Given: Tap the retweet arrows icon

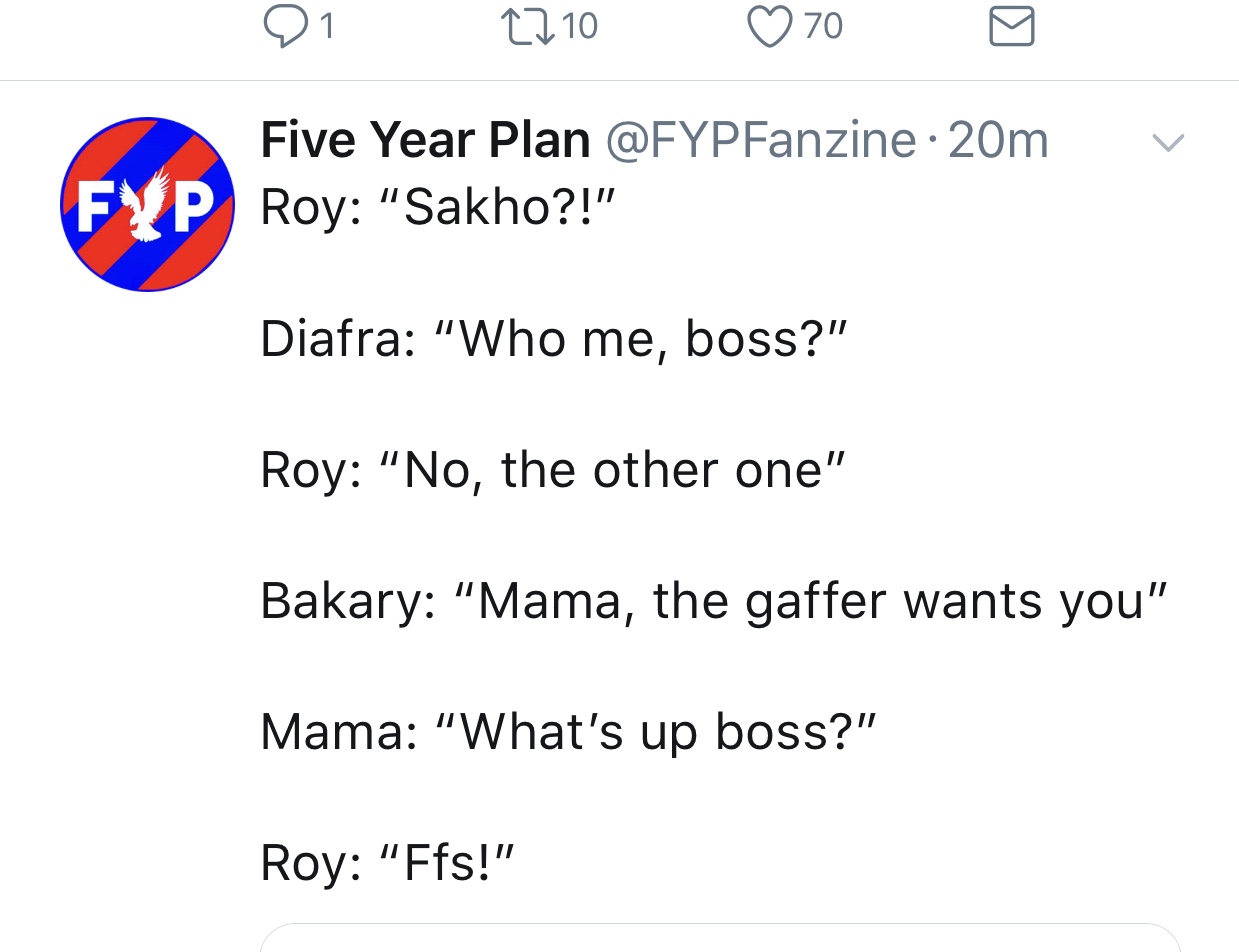Looking at the screenshot, I should click(531, 27).
